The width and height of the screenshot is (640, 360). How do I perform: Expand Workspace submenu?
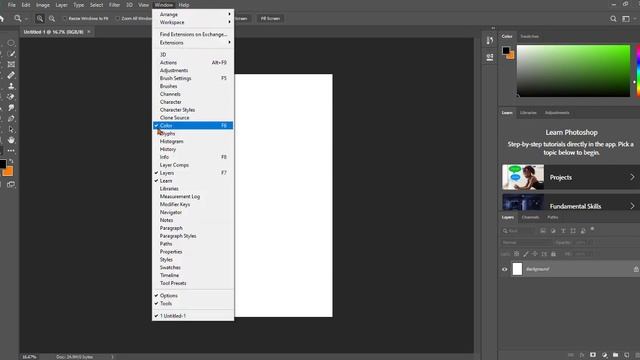pos(193,22)
